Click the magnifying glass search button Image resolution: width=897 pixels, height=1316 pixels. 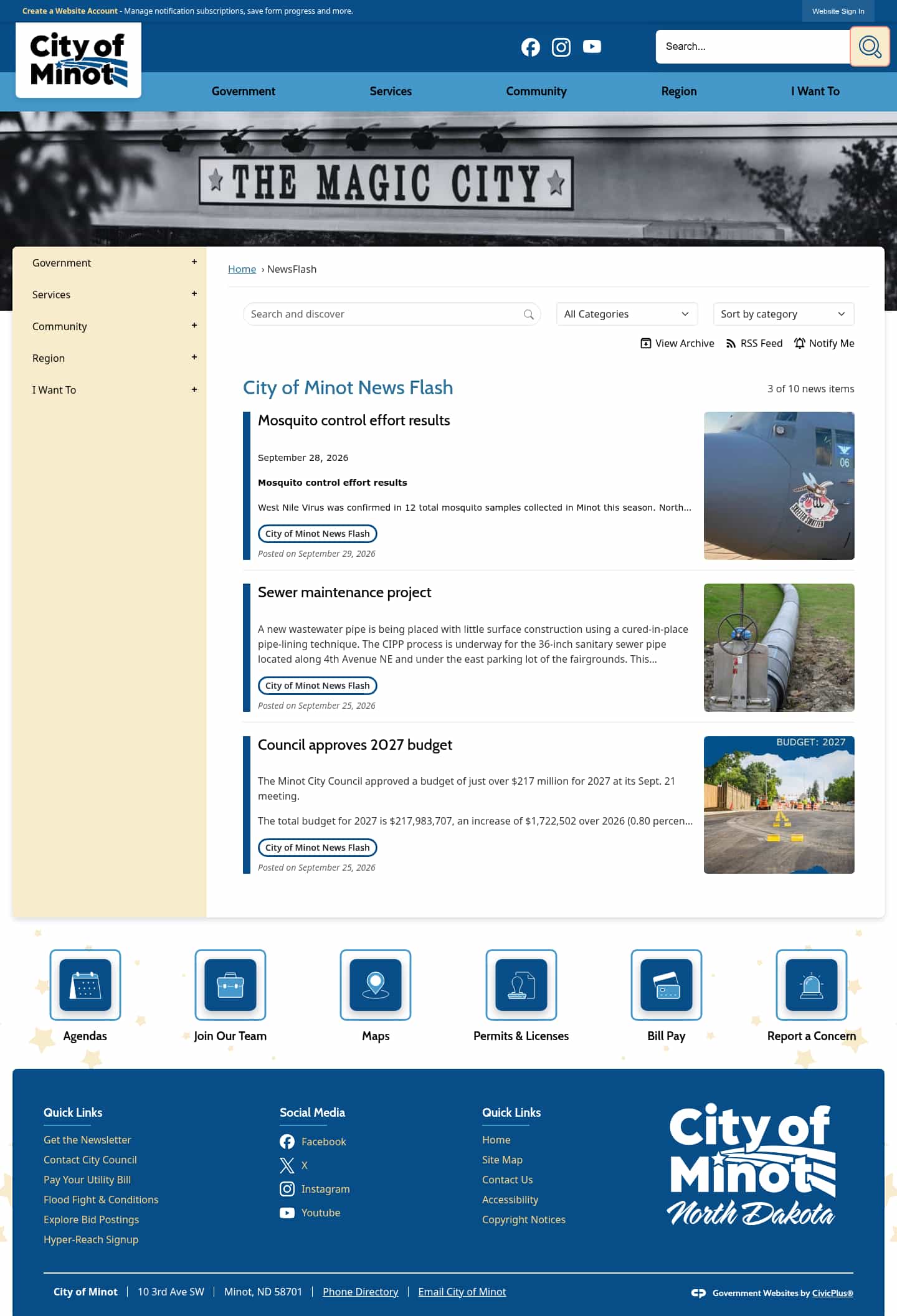click(870, 47)
